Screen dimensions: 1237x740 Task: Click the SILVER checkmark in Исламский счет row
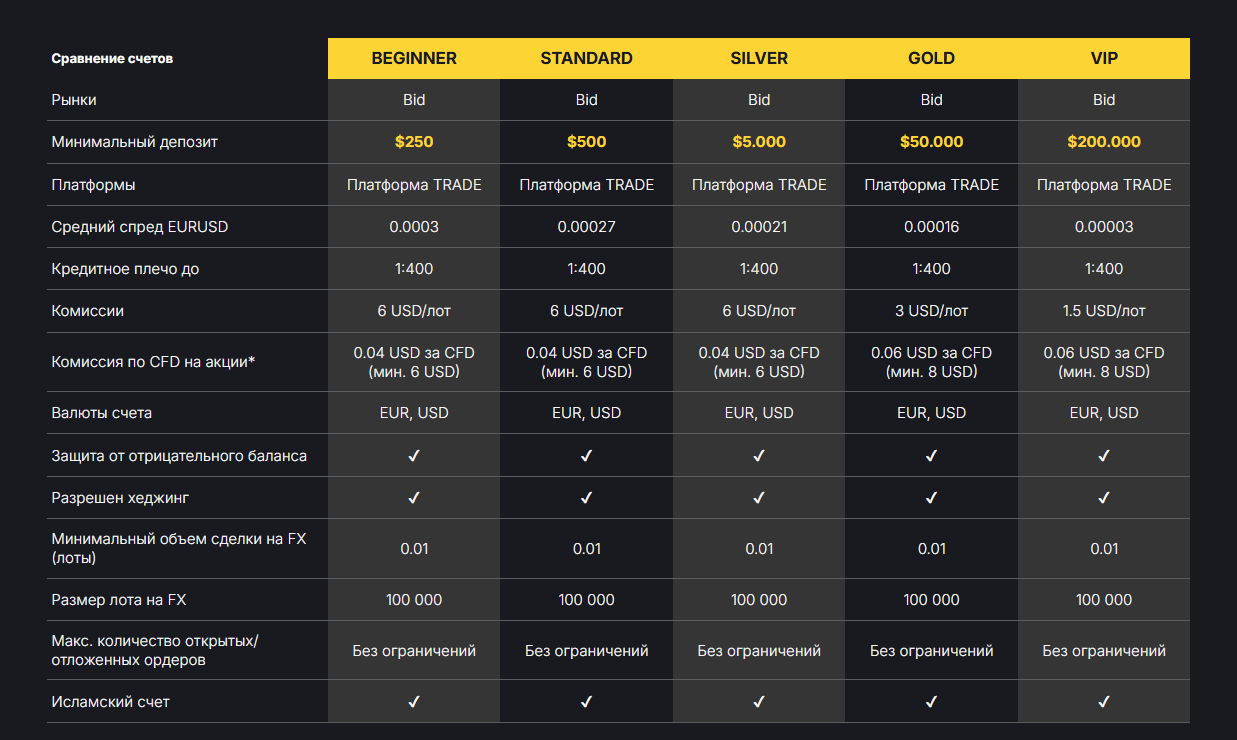point(759,702)
